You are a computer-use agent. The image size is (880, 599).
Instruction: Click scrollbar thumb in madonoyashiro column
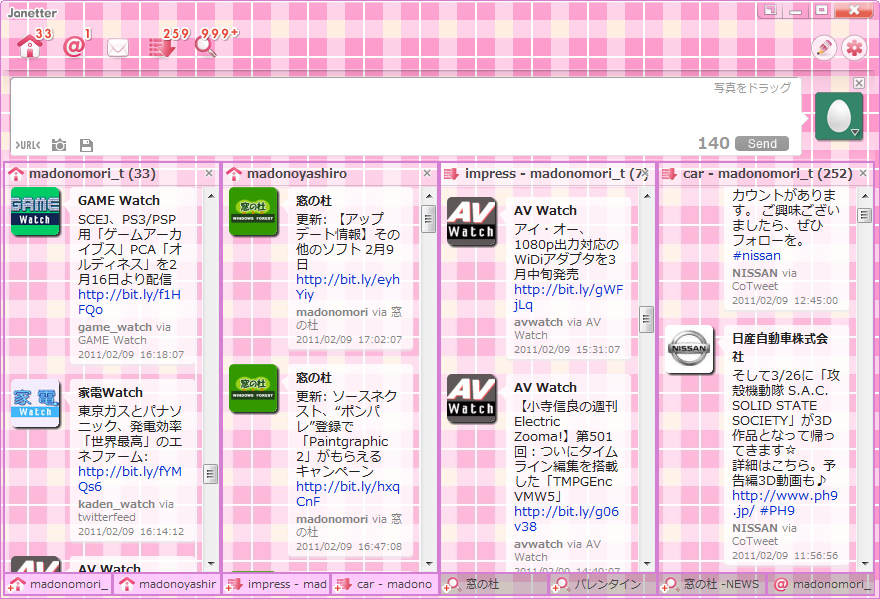(x=429, y=220)
